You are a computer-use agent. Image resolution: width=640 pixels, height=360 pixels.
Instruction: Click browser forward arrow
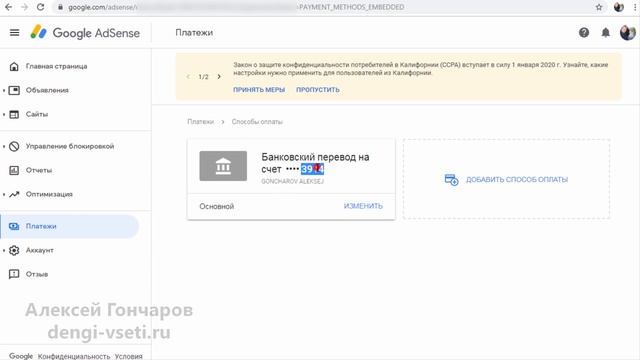point(24,7)
